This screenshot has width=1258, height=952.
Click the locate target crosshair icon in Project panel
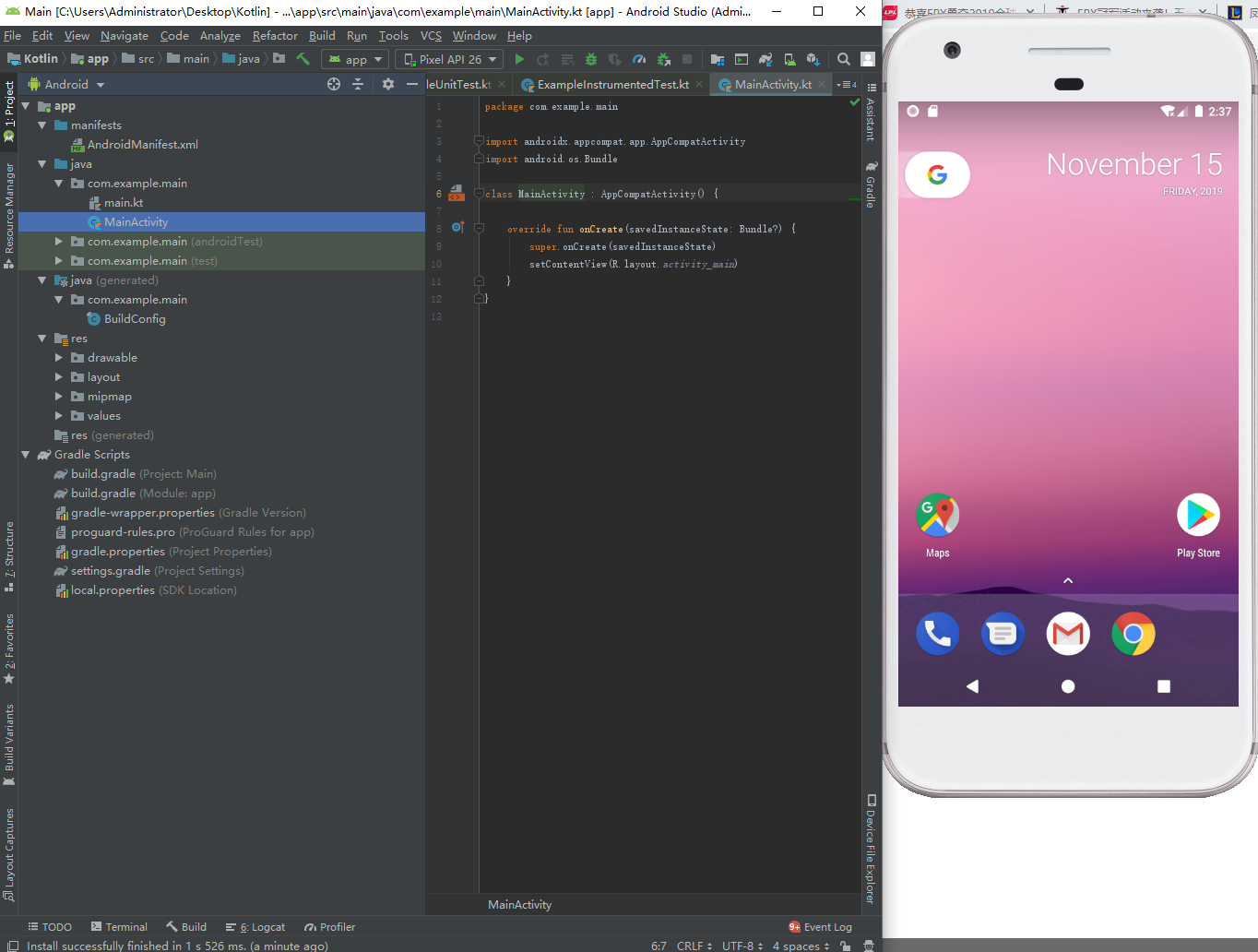pos(334,84)
